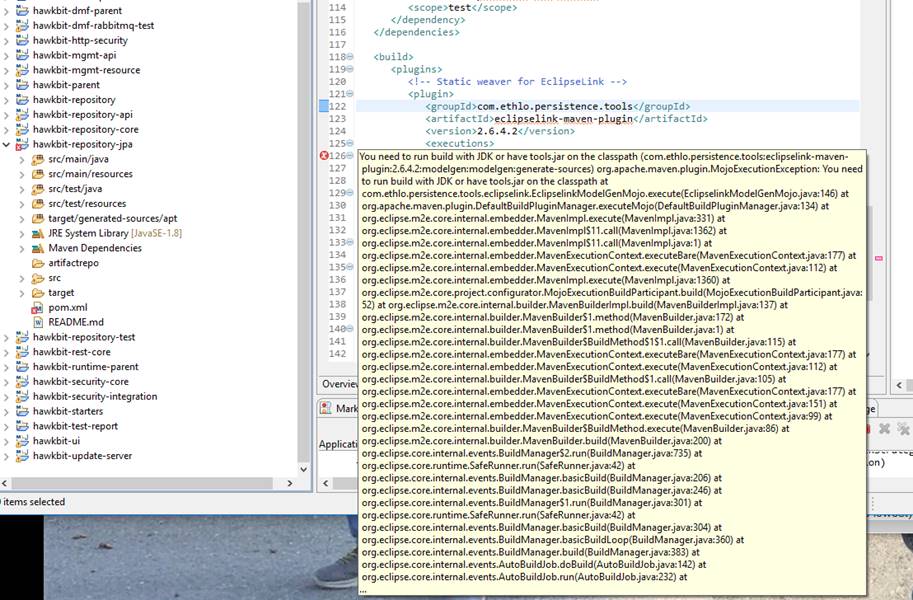Viewport: 913px width, 600px height.
Task: Click the comment Static weaver for EclipseLink
Action: point(517,82)
